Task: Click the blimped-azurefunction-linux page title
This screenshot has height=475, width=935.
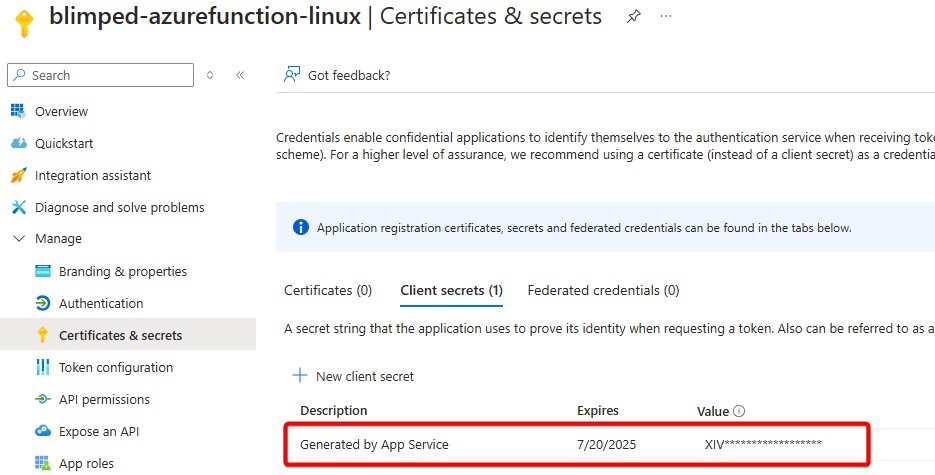Action: pos(205,16)
